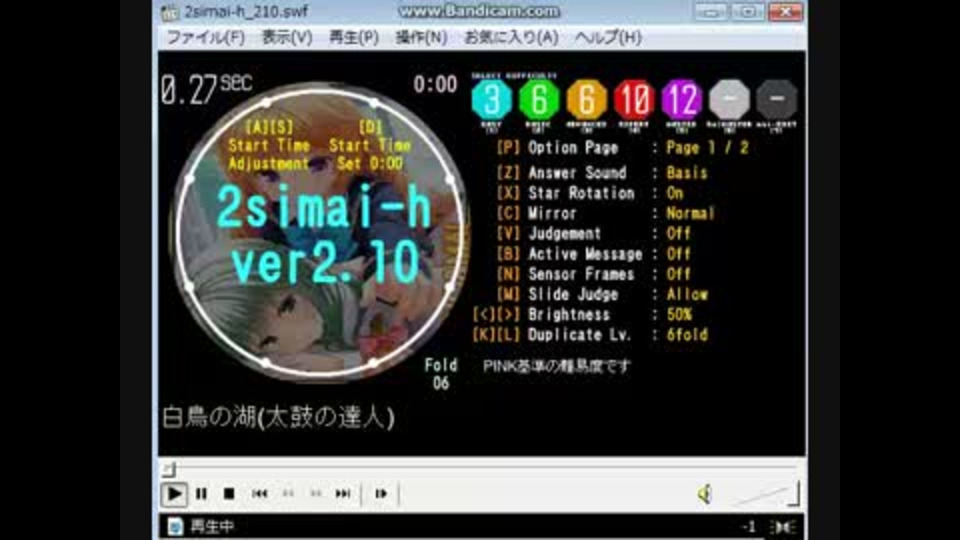Select the purple level 12 difficulty octagon

681,99
